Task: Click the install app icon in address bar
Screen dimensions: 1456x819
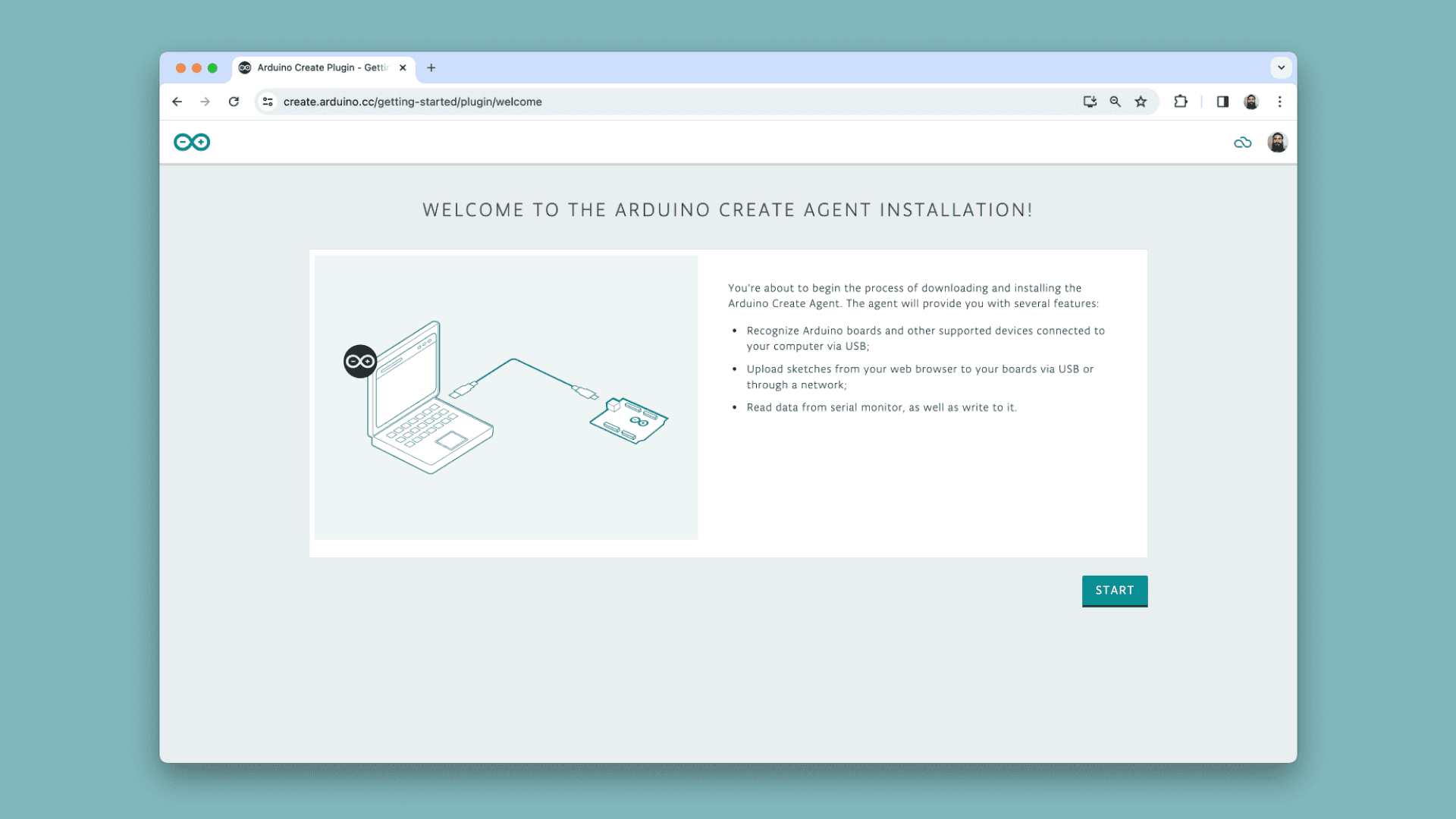Action: (1090, 102)
